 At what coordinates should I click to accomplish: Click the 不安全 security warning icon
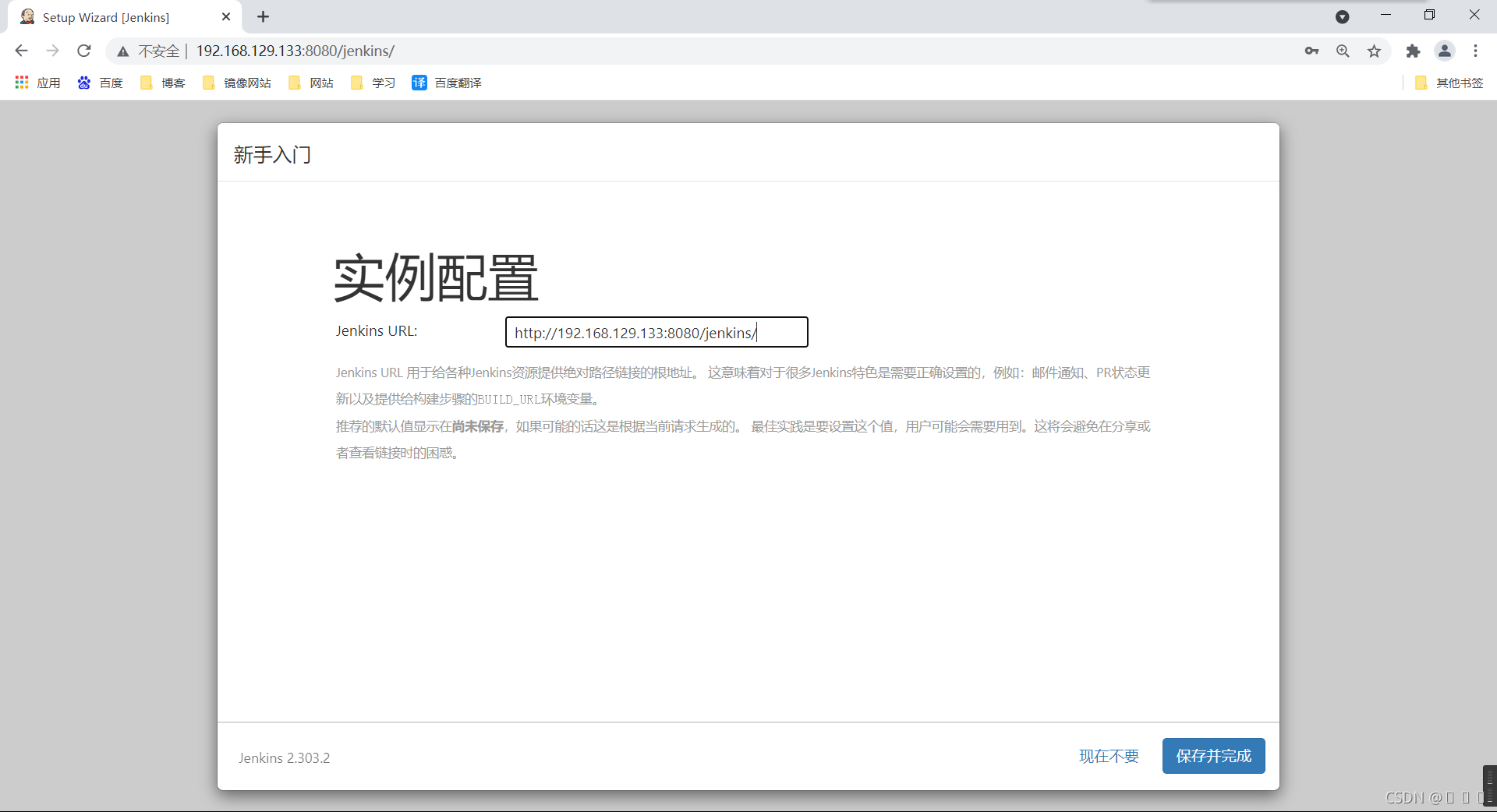click(122, 51)
